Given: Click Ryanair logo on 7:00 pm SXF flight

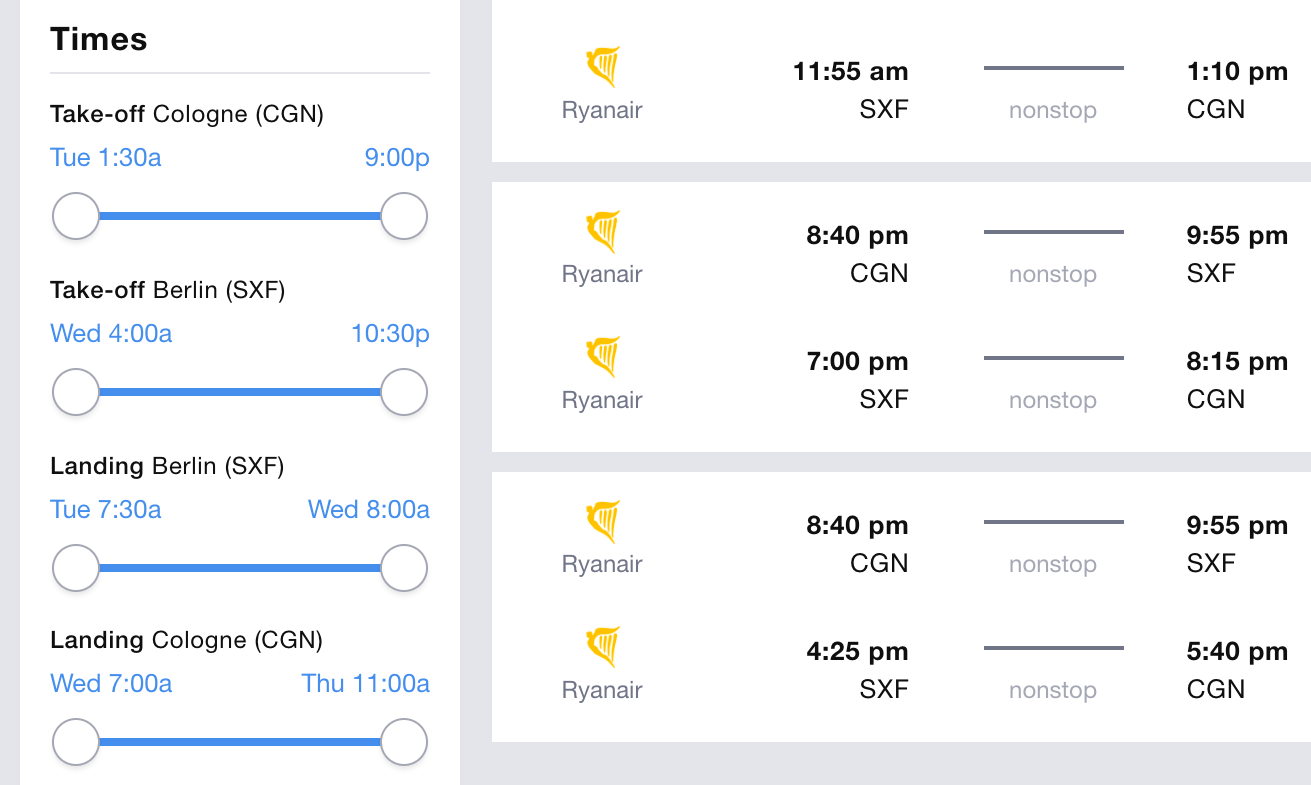Looking at the screenshot, I should 602,357.
